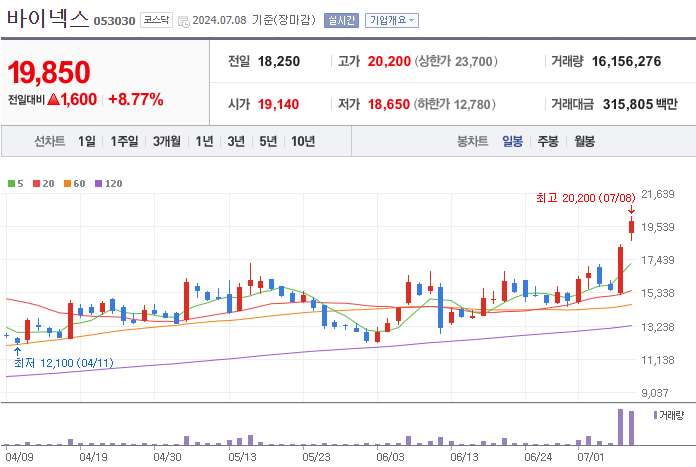This screenshot has width=696, height=467.
Task: Switch to the 1년 line chart
Action: 204,141
